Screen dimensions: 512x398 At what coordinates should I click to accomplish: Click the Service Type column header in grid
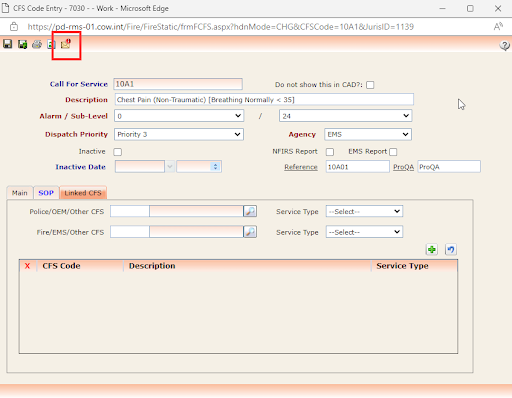click(402, 266)
